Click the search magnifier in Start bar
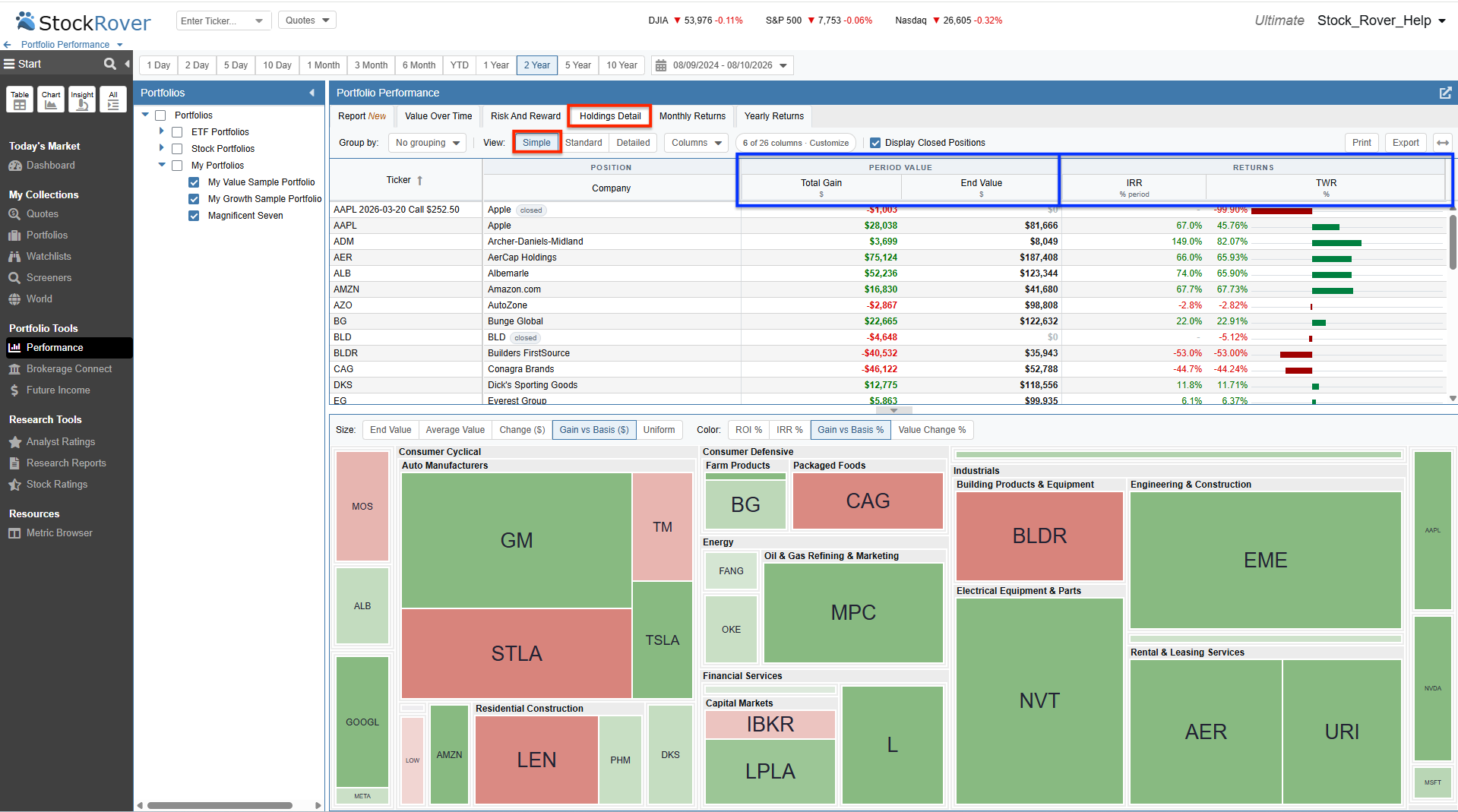Image resolution: width=1458 pixels, height=812 pixels. tap(110, 64)
